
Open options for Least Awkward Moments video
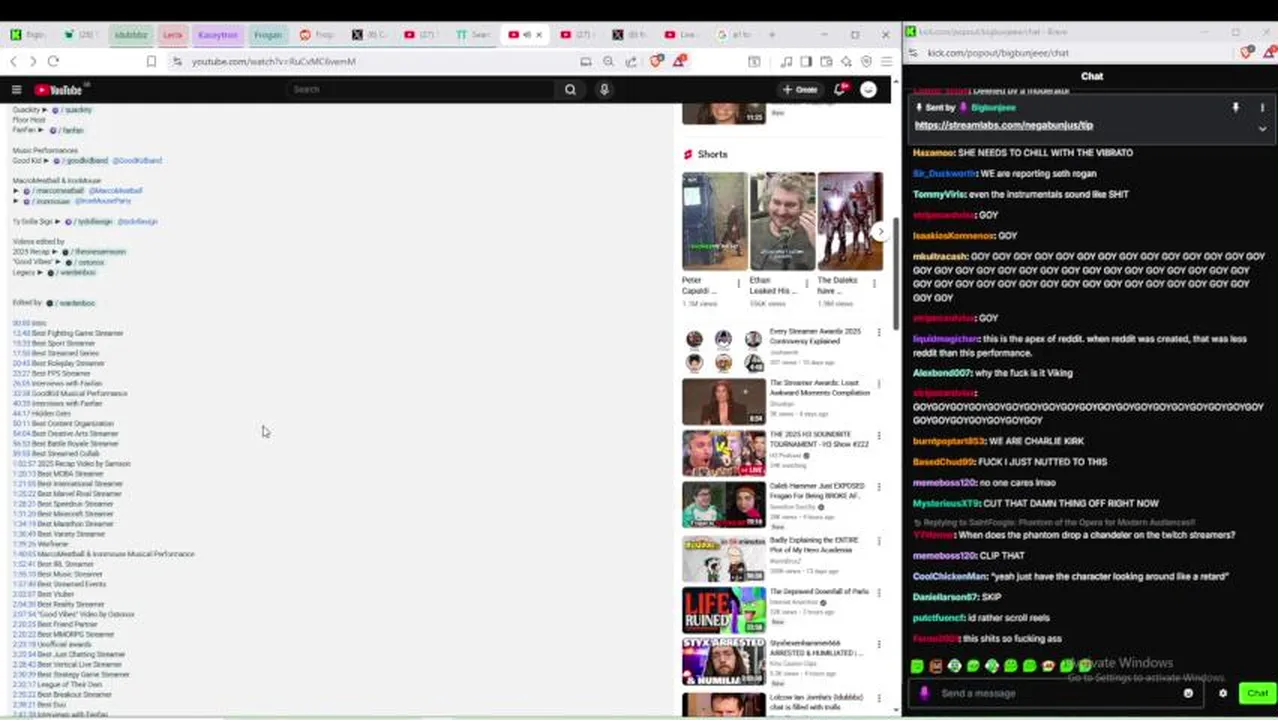879,384
